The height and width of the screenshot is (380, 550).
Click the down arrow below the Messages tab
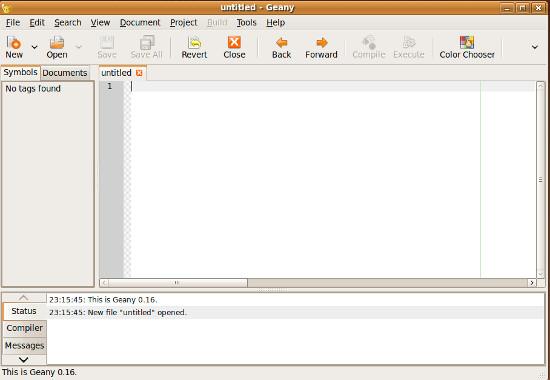click(24, 359)
